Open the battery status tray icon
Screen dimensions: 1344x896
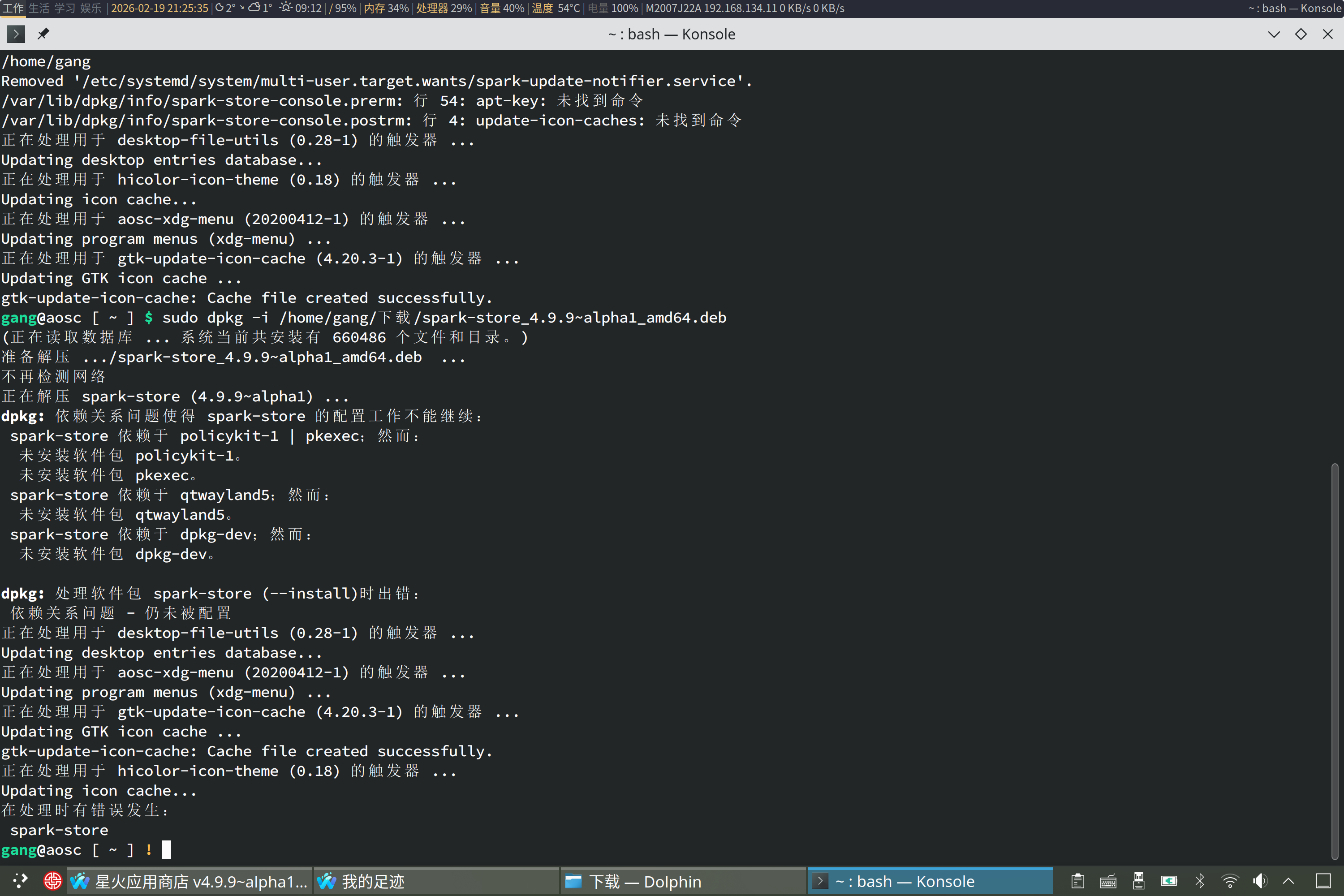point(1169,881)
